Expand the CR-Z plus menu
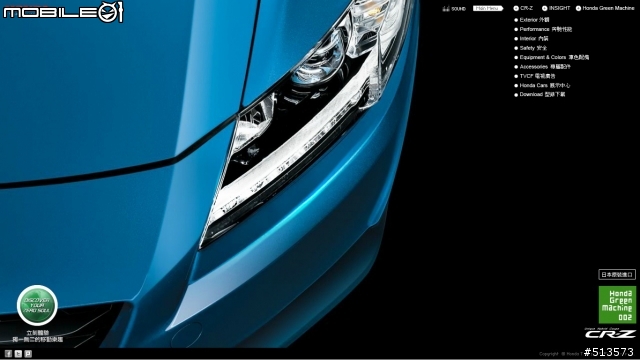Screen dimensions: 640x360 [523, 8]
